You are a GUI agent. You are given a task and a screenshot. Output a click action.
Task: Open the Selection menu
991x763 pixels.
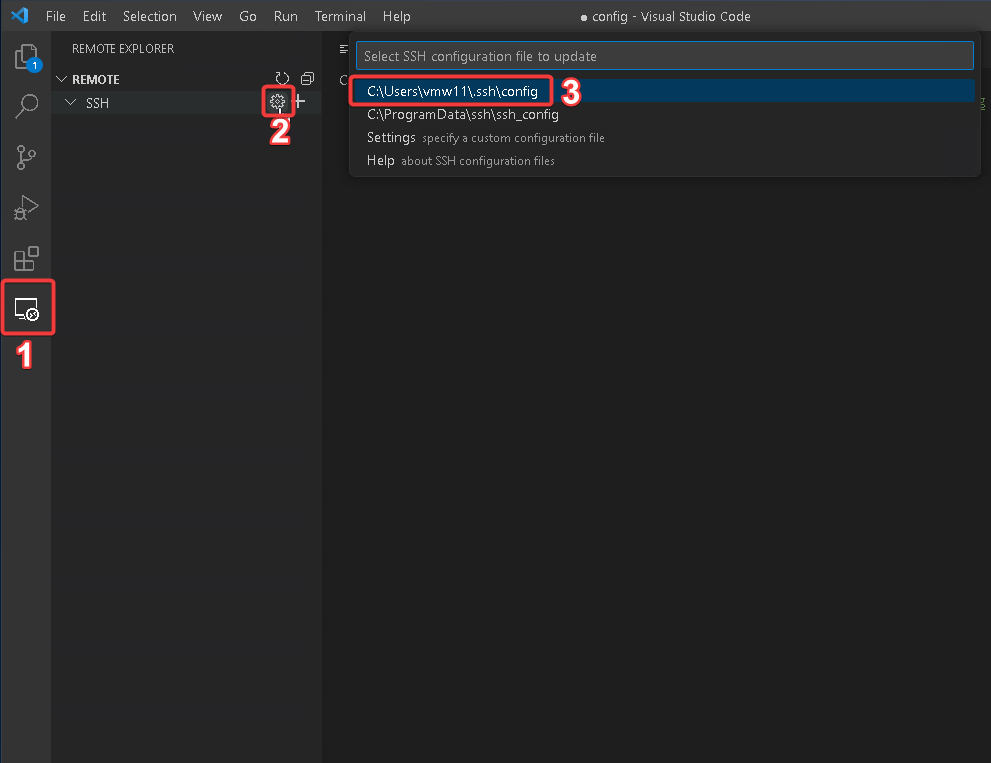pyautogui.click(x=150, y=16)
